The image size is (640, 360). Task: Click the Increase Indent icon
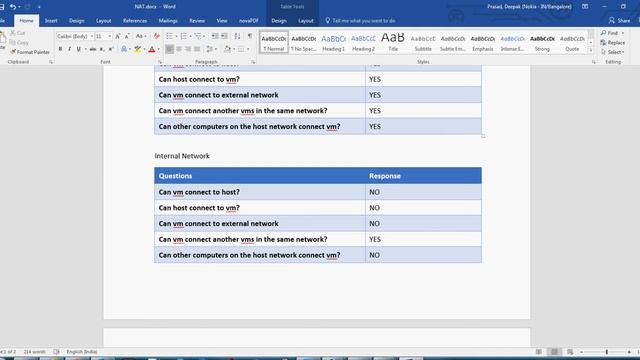[224, 36]
